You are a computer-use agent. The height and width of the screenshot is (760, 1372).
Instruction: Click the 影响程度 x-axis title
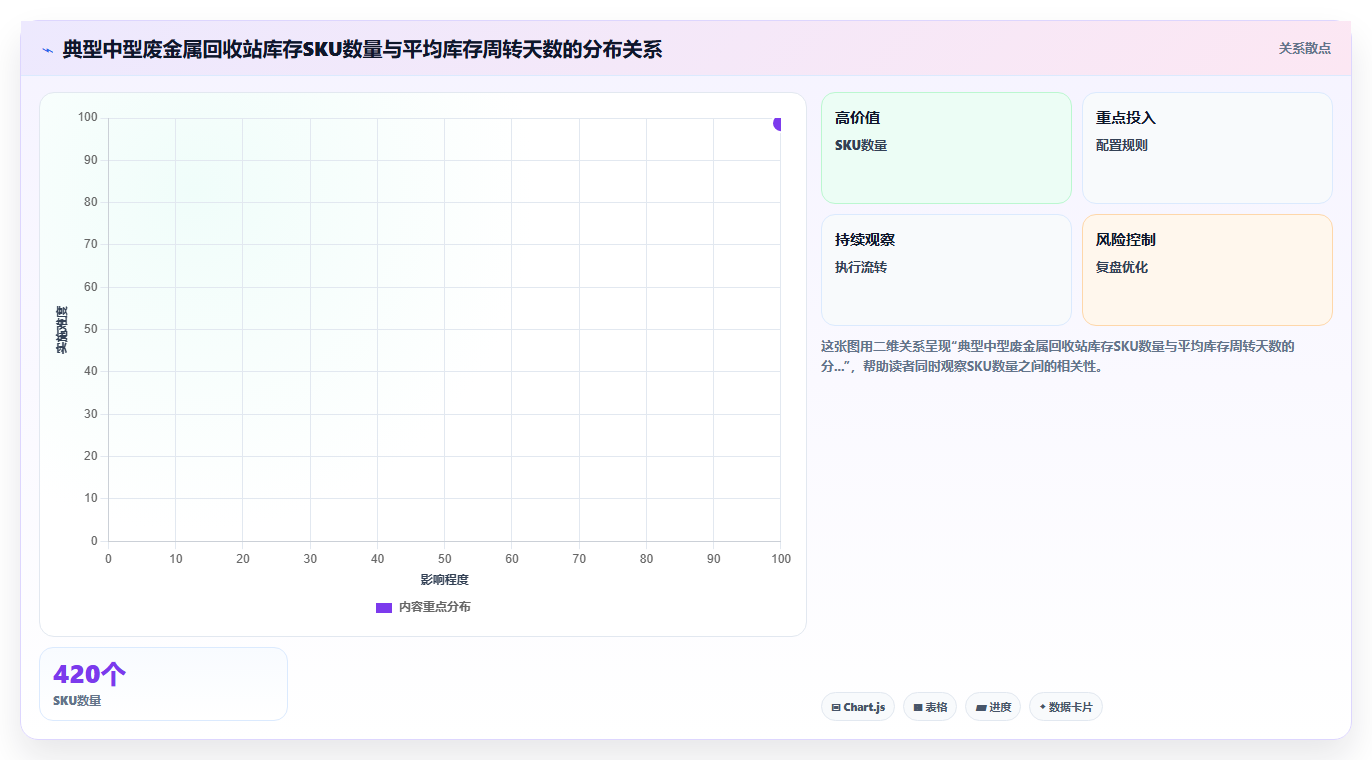[444, 580]
